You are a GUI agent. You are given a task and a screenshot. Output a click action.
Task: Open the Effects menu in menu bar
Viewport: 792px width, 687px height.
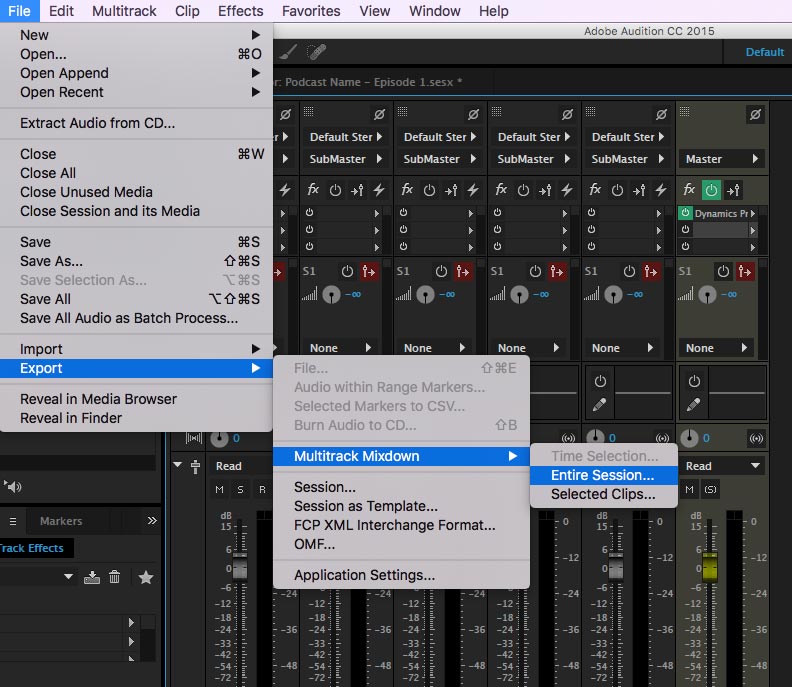tap(240, 11)
